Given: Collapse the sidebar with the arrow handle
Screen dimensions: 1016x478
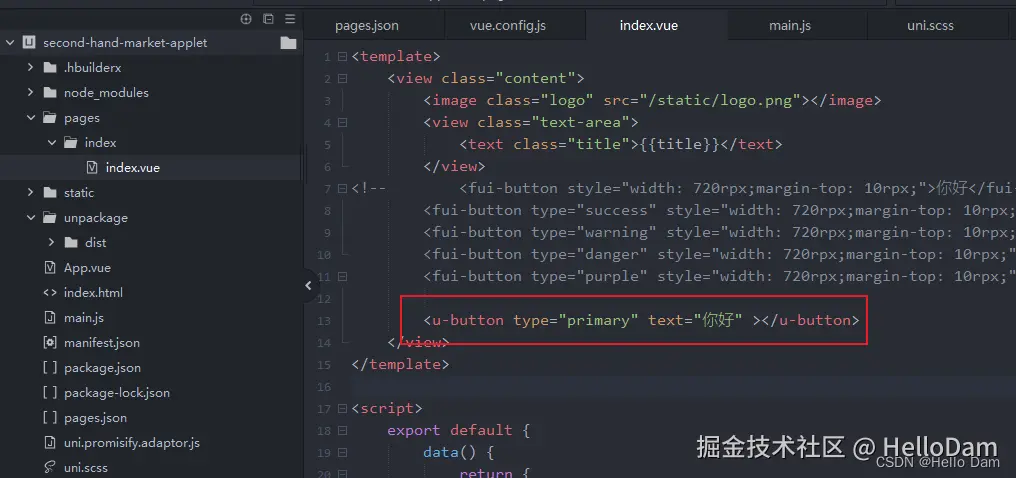Looking at the screenshot, I should (x=308, y=285).
